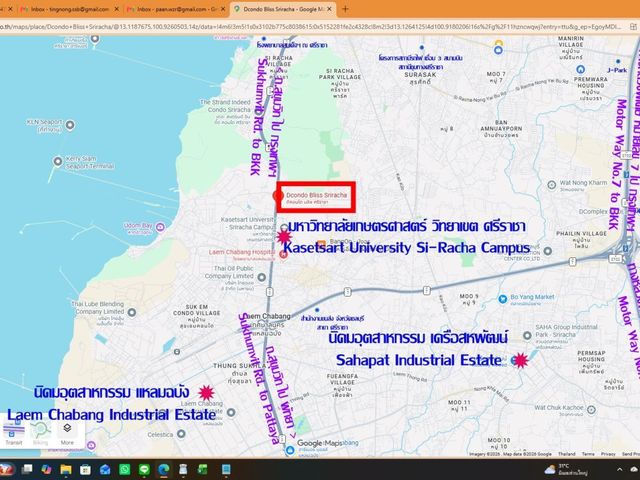Switch to the paan.wzr Gmail inbox tab
Image resolution: width=640 pixels, height=480 pixels.
point(176,9)
